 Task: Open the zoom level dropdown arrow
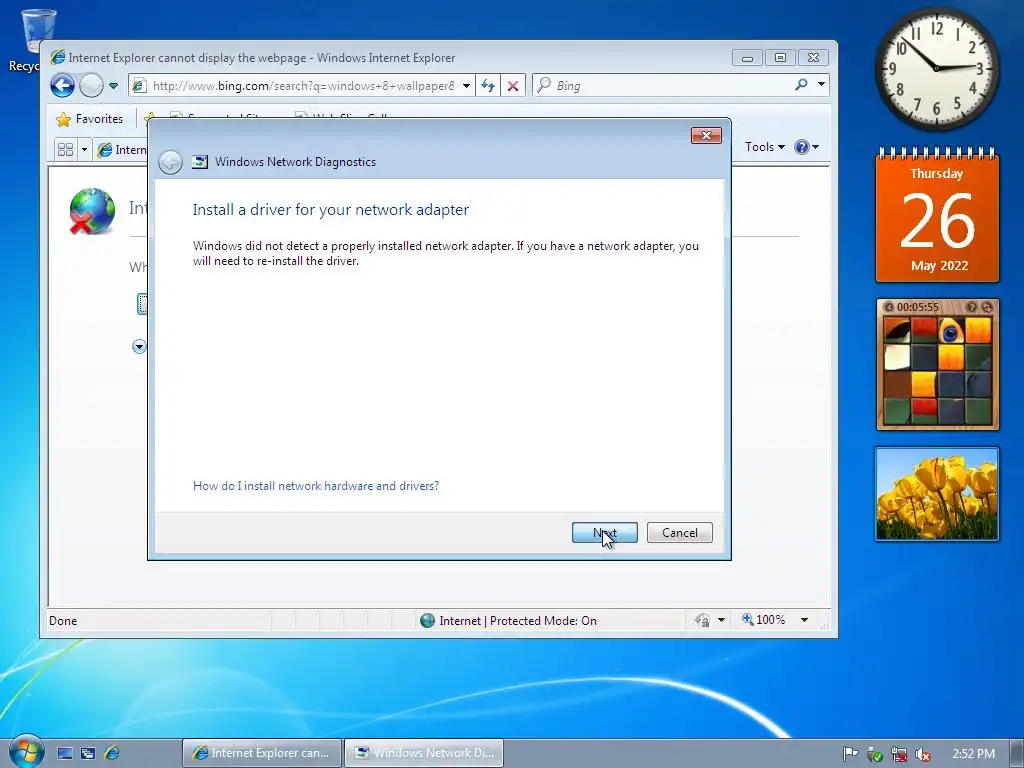[x=805, y=619]
